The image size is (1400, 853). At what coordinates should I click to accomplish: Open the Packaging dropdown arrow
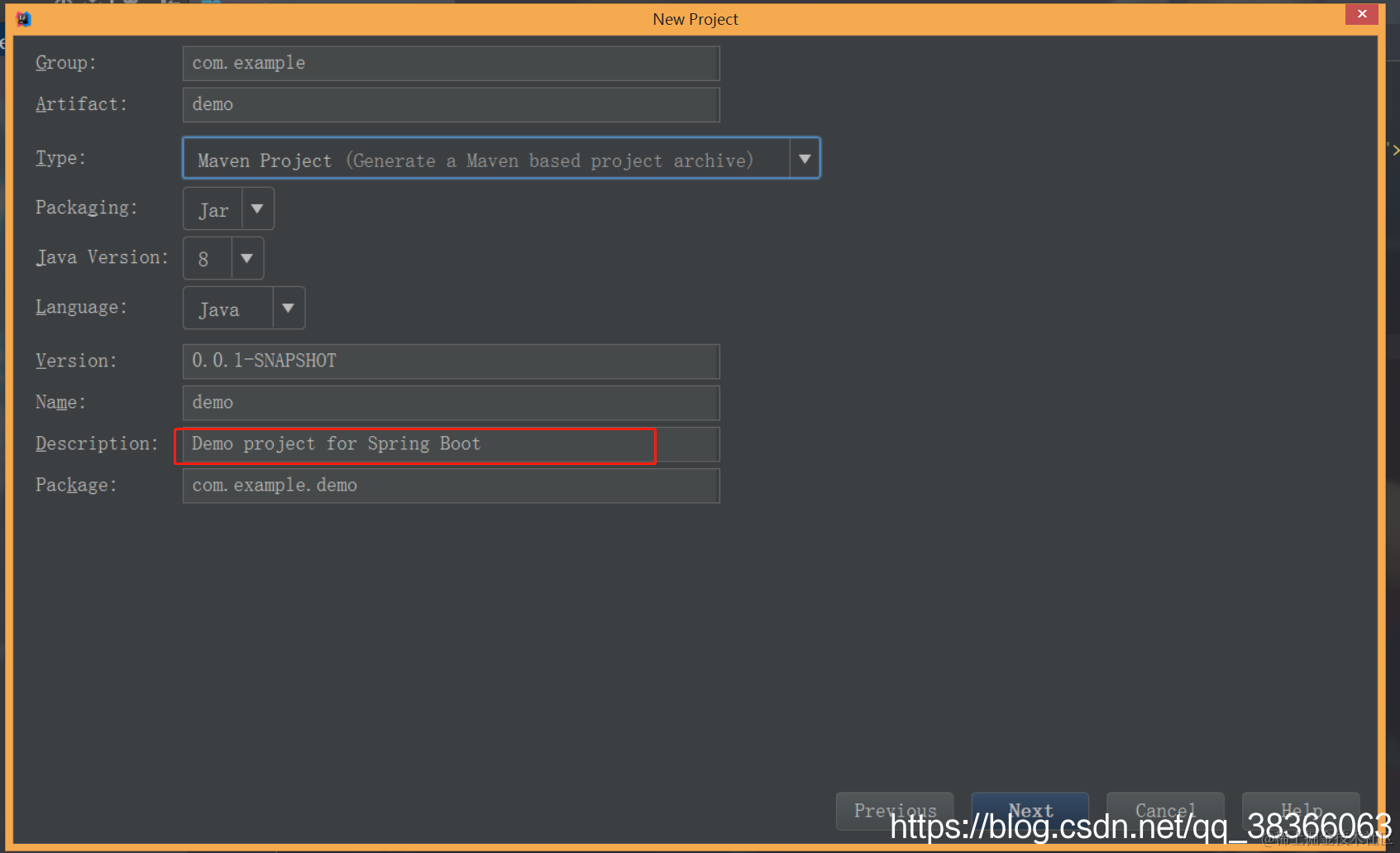257,208
